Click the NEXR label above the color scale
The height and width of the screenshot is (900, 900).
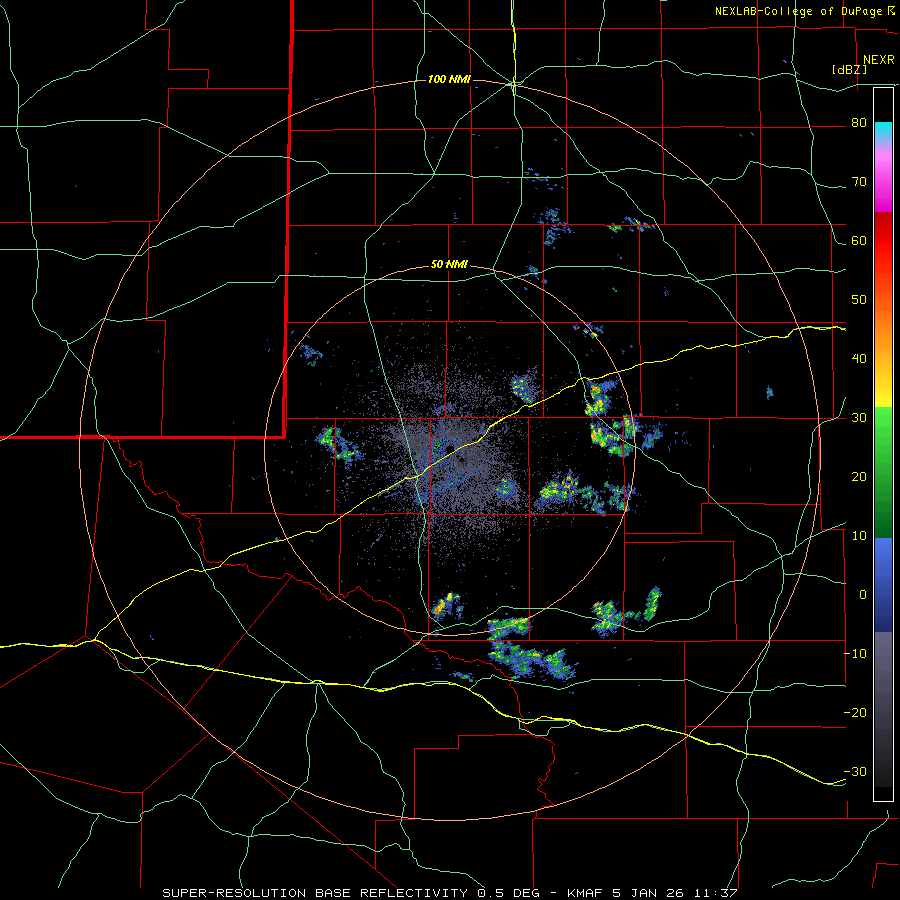(x=878, y=60)
